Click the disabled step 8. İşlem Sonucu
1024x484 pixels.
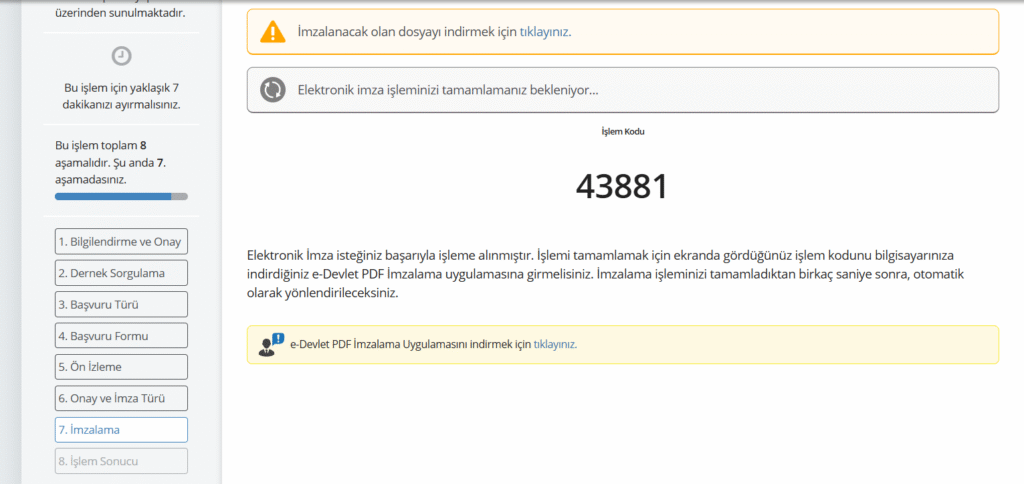tap(121, 461)
